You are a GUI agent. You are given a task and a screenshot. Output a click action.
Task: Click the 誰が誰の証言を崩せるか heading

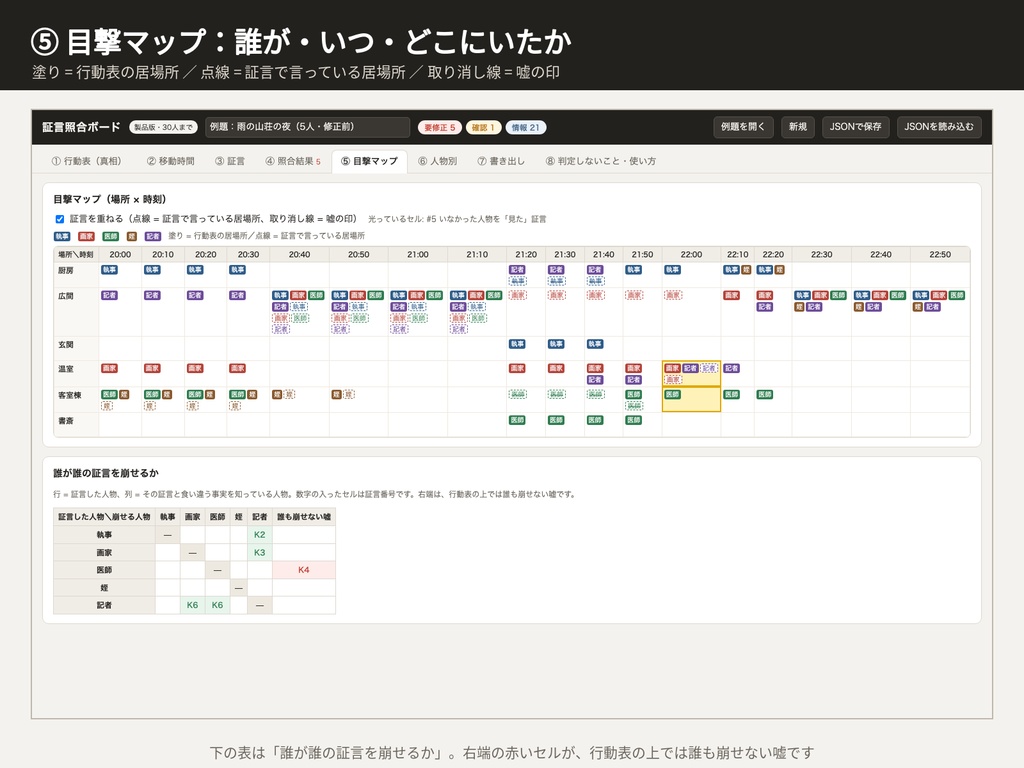(106, 473)
